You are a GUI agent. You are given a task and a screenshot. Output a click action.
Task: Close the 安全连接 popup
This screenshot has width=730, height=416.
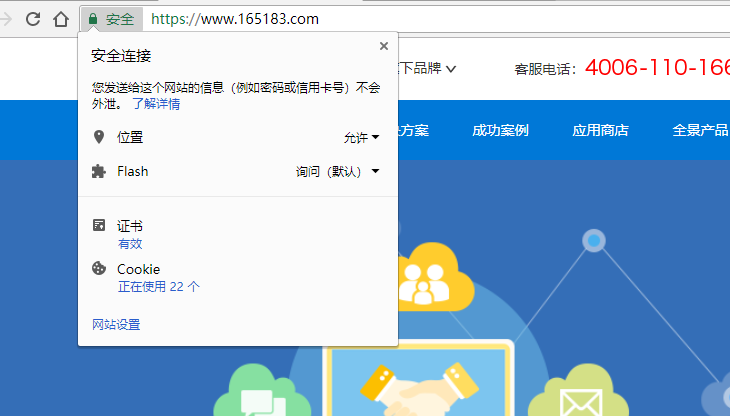click(384, 46)
